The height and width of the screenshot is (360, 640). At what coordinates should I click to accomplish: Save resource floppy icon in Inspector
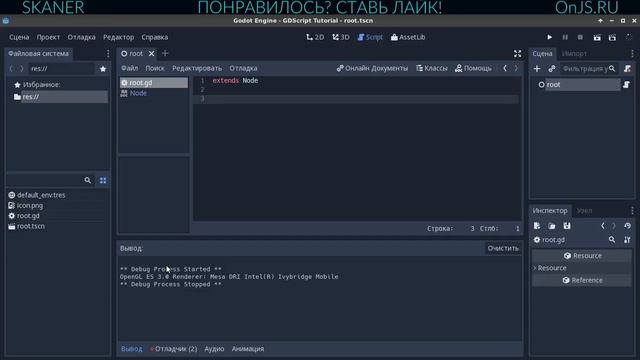tap(567, 226)
